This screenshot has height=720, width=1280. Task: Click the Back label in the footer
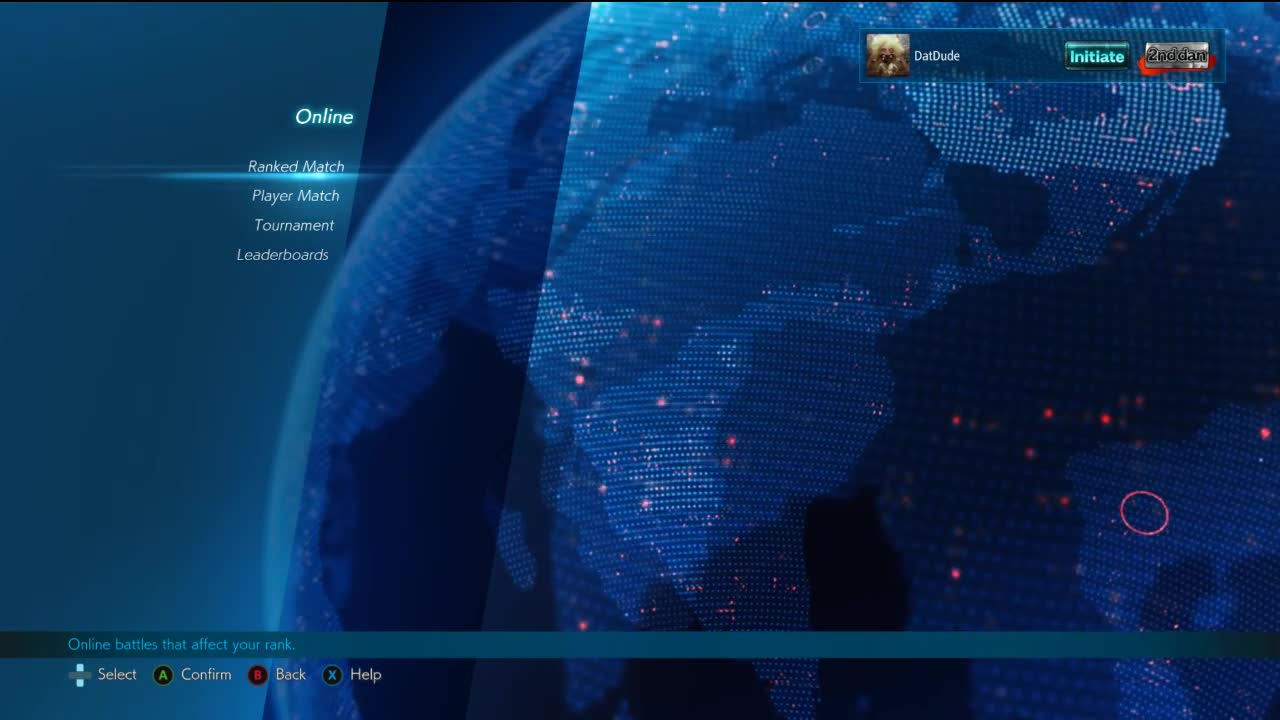point(291,675)
